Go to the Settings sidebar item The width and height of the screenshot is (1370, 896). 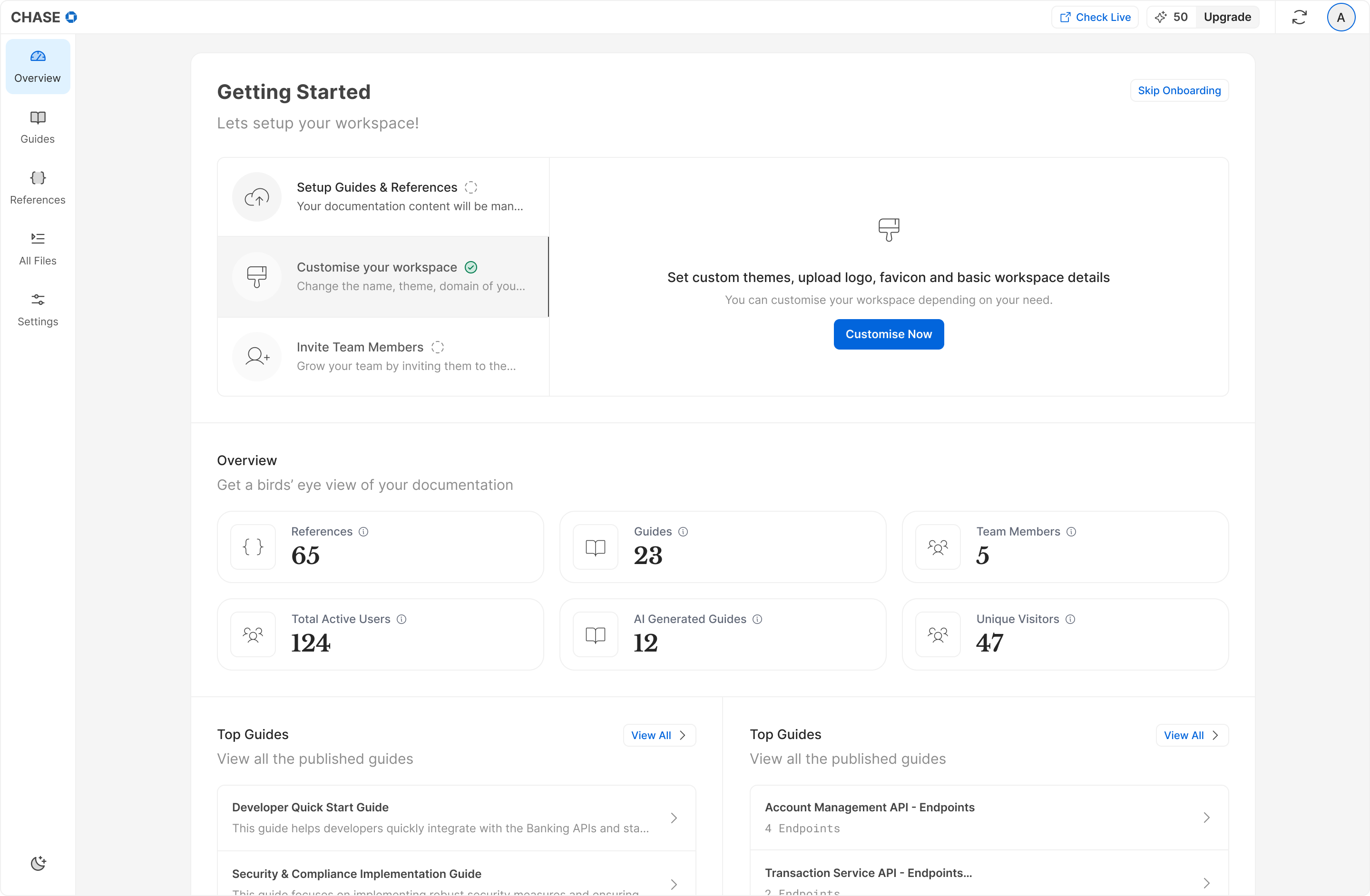(x=38, y=310)
